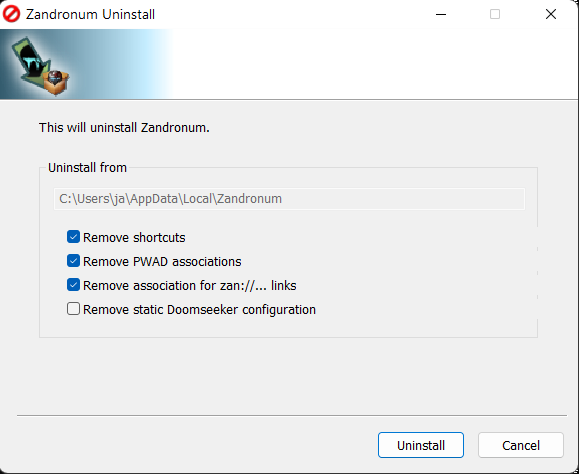Click 'This will uninstall Zandronum.' message text
The width and height of the screenshot is (579, 474).
pos(124,128)
